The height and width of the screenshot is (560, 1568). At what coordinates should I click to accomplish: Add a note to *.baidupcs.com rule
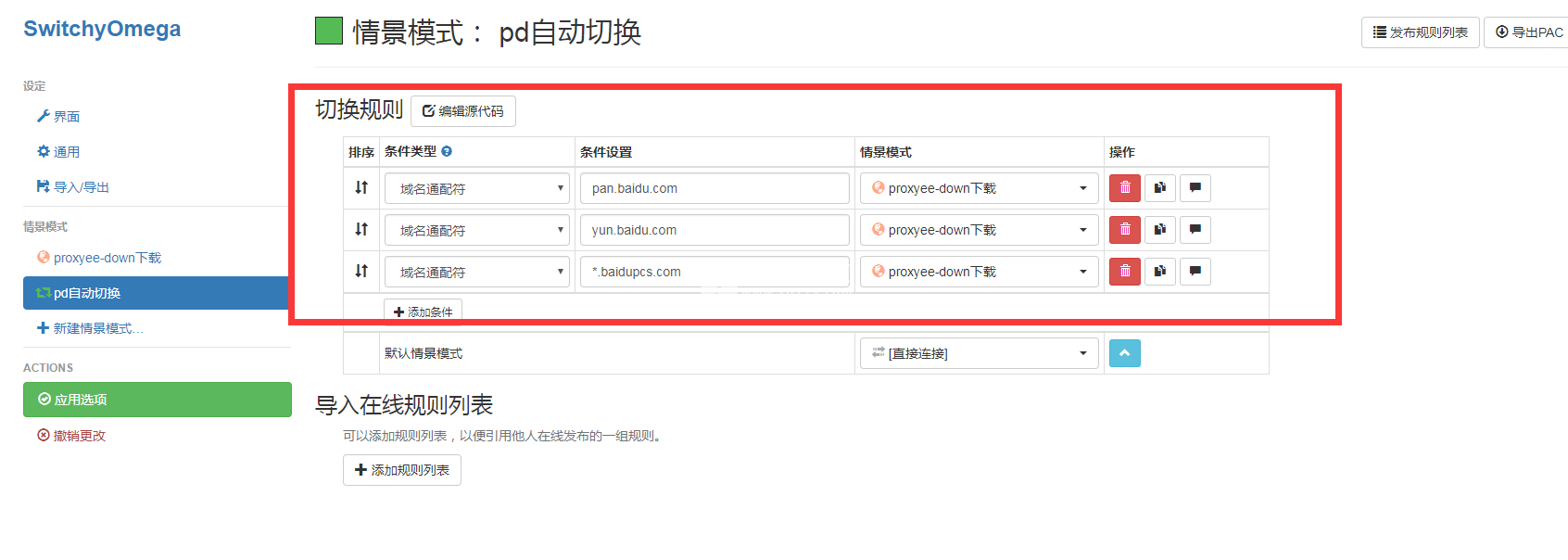tap(1195, 272)
